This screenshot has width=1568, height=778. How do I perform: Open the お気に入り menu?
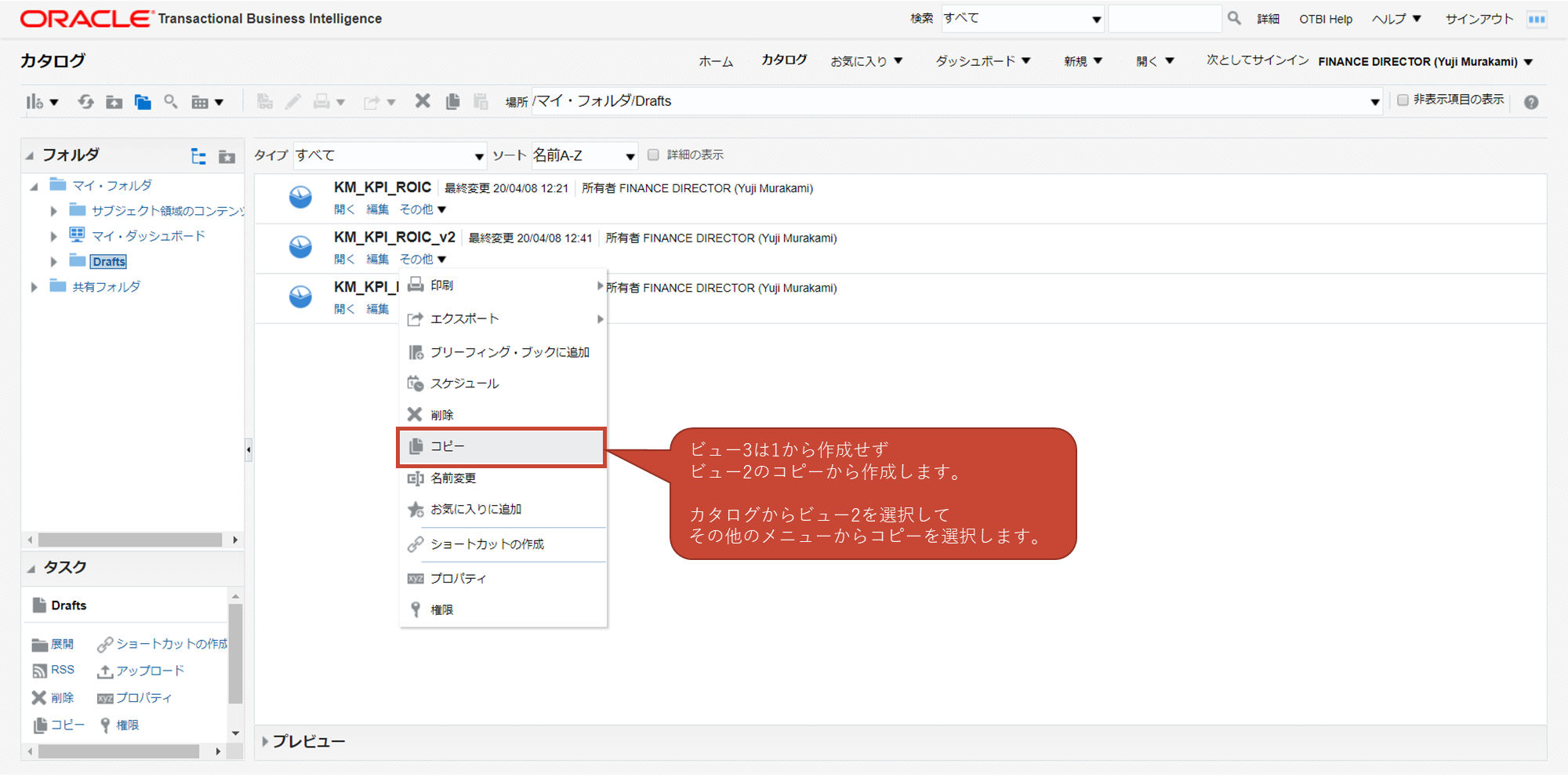click(866, 61)
